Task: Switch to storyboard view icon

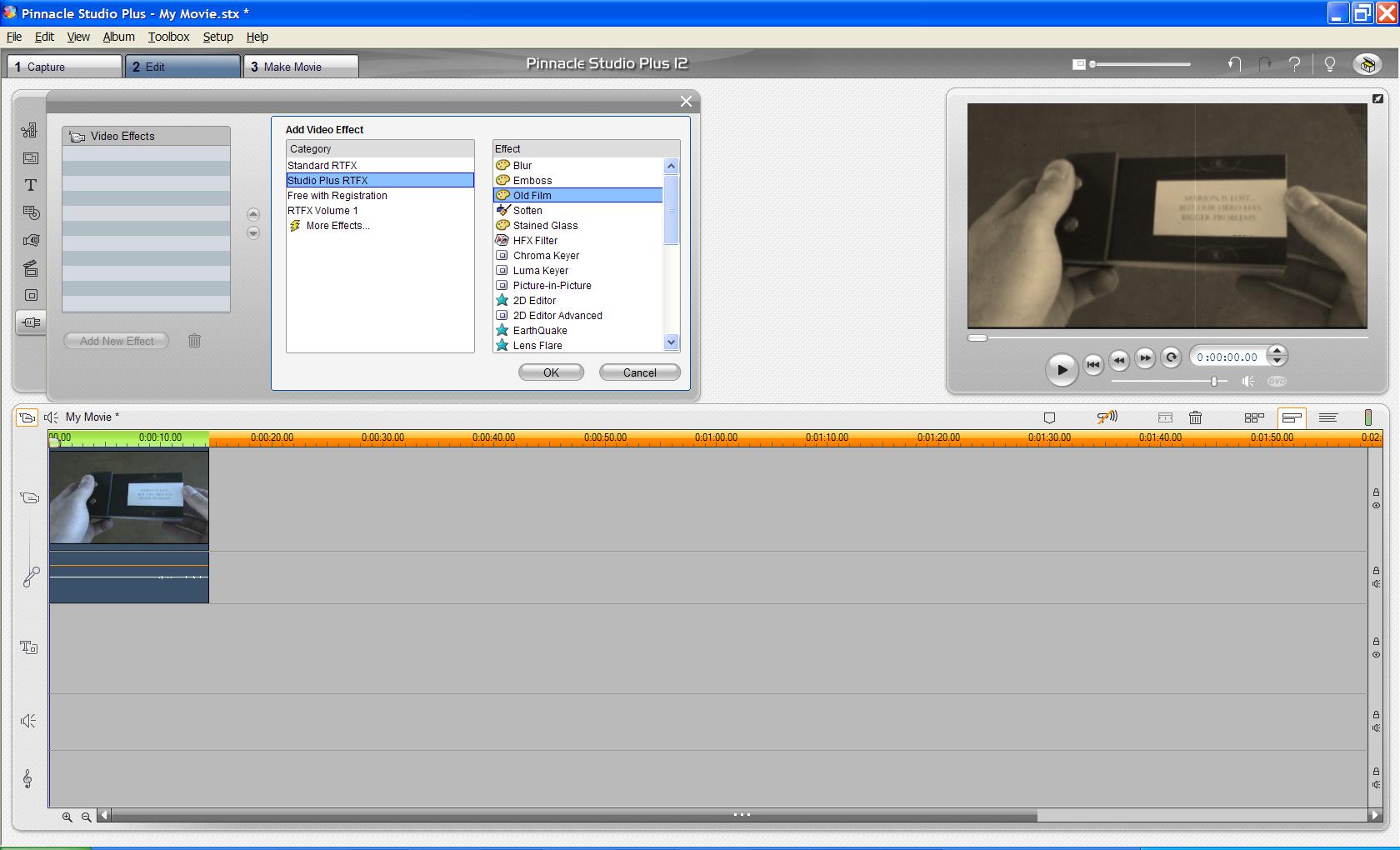Action: click(1254, 417)
